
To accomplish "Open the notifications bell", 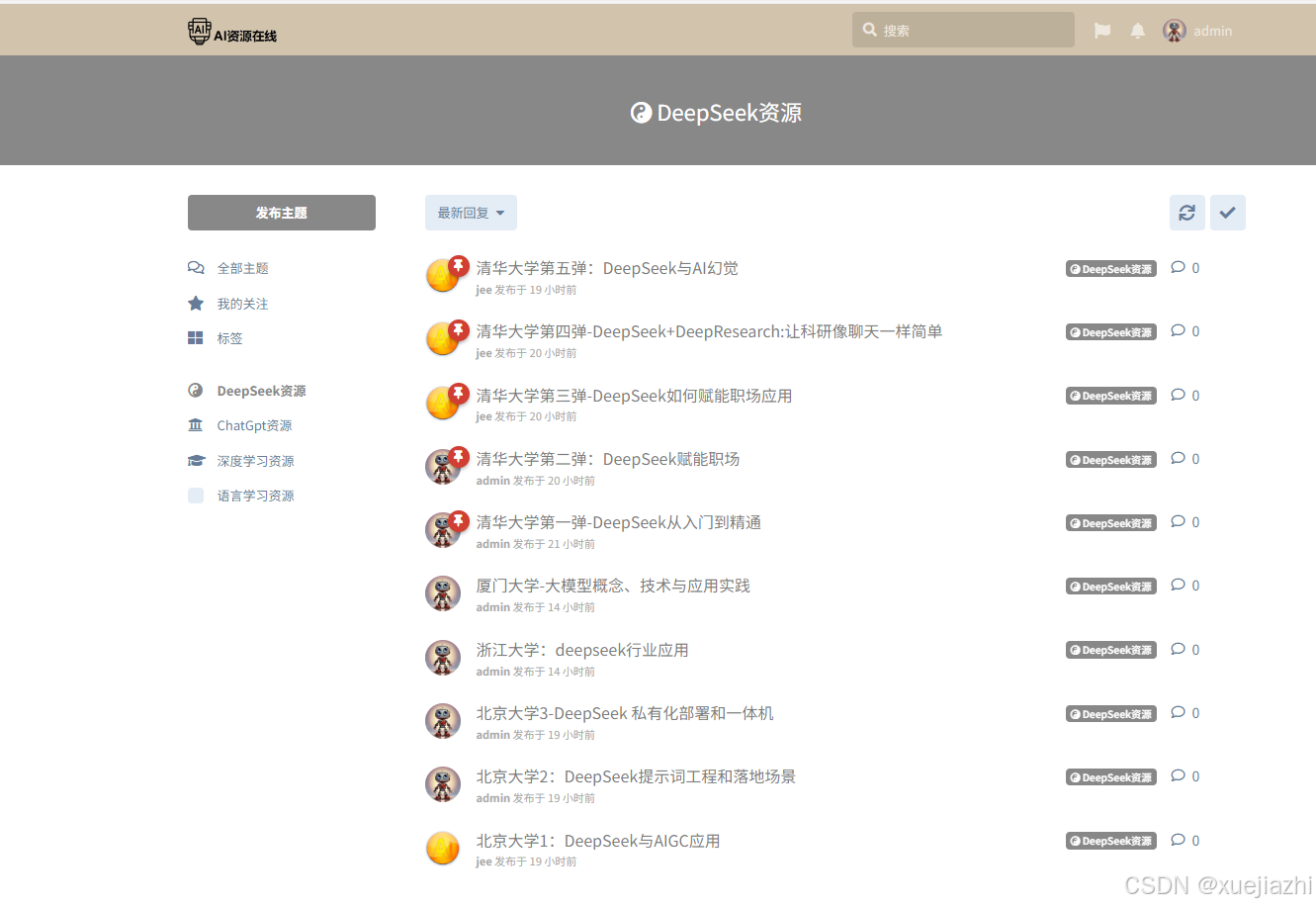I will pyautogui.click(x=1138, y=31).
